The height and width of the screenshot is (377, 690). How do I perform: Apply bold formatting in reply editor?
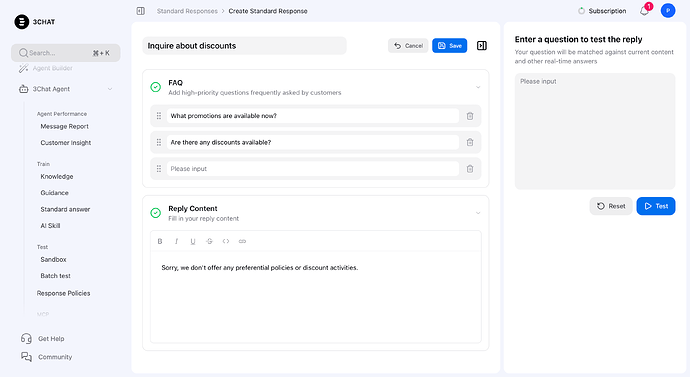tap(160, 241)
